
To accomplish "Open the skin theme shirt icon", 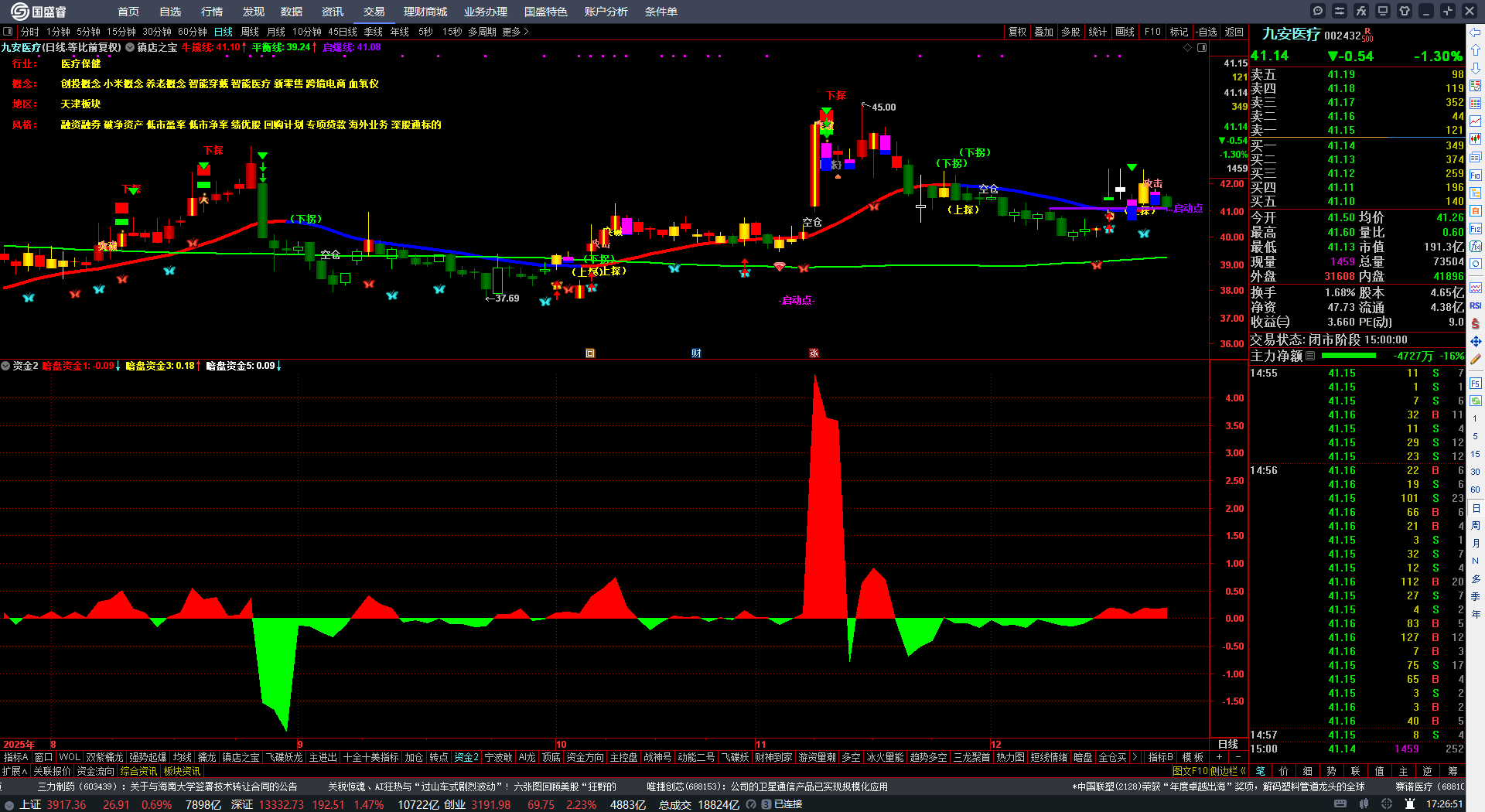I will pos(1405,11).
